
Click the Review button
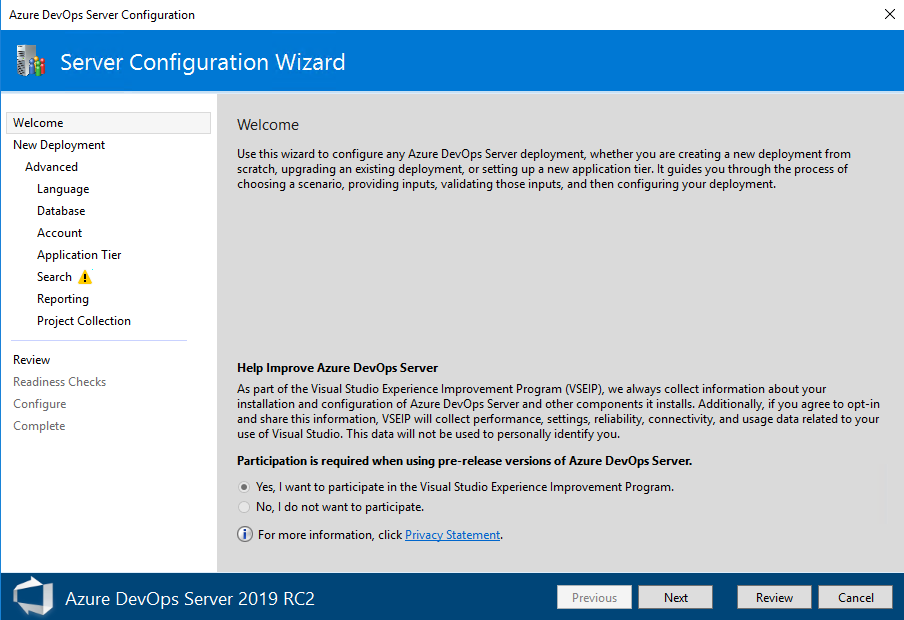pos(774,597)
